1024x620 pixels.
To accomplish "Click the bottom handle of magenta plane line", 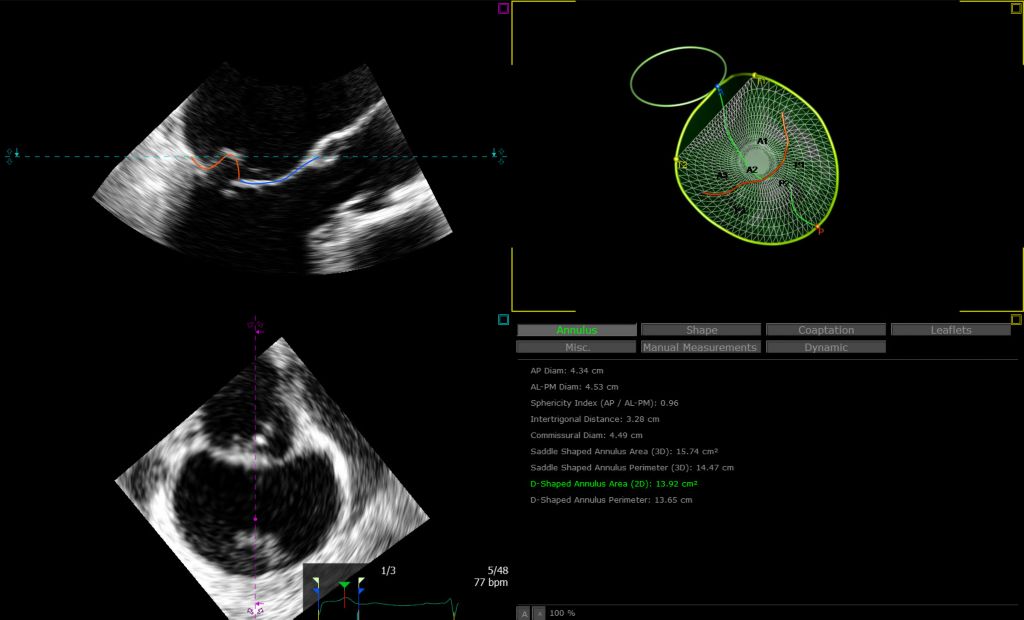I will [x=255, y=610].
